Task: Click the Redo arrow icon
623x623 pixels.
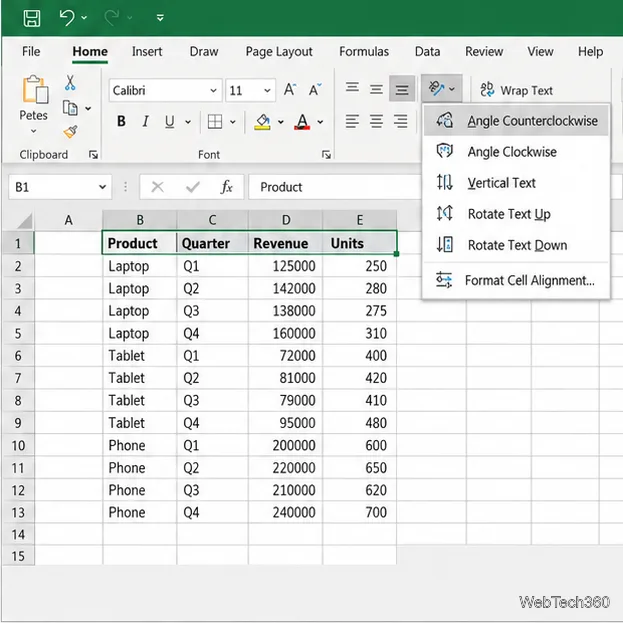Action: pyautogui.click(x=112, y=17)
